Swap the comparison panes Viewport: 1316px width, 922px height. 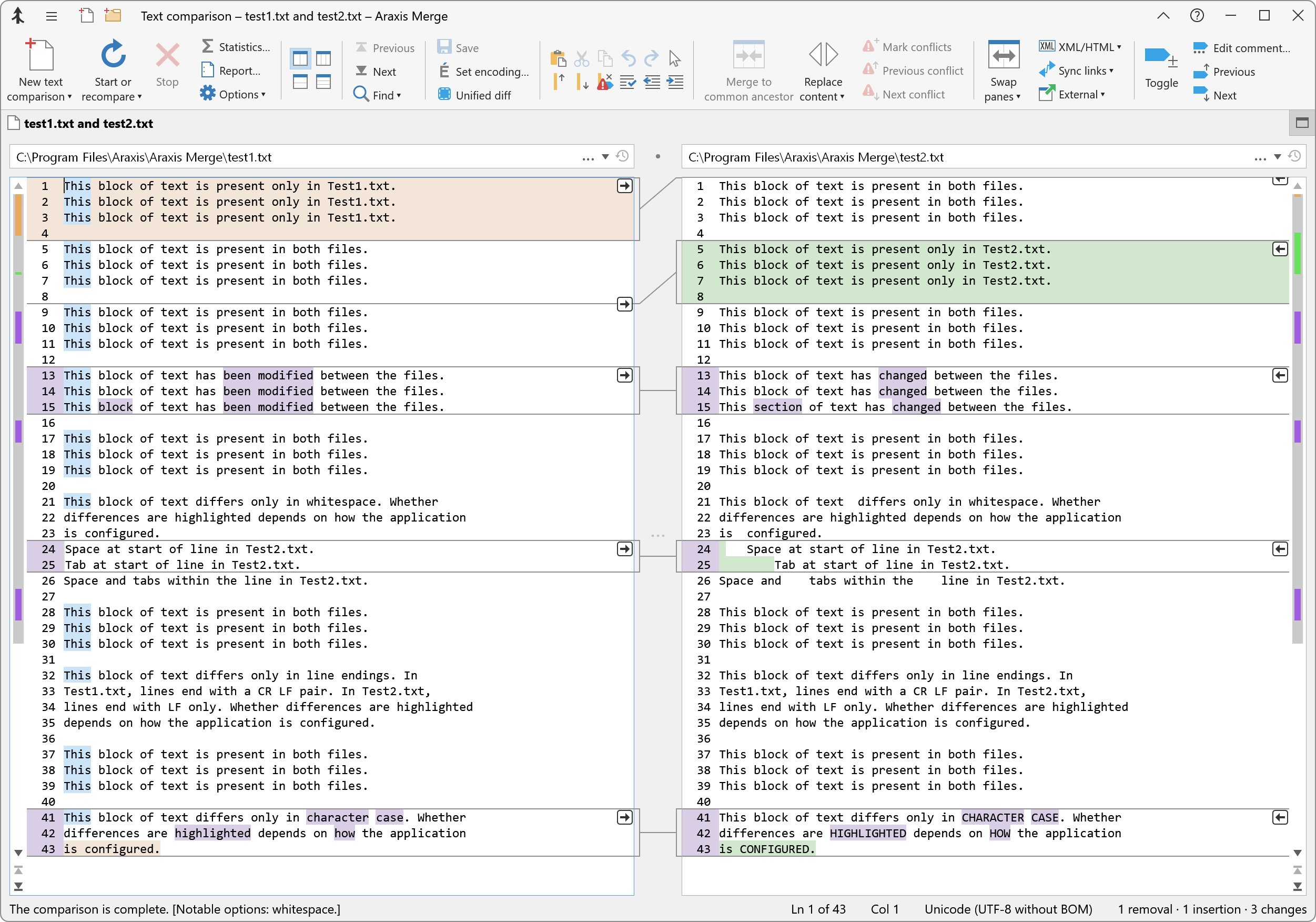1003,69
